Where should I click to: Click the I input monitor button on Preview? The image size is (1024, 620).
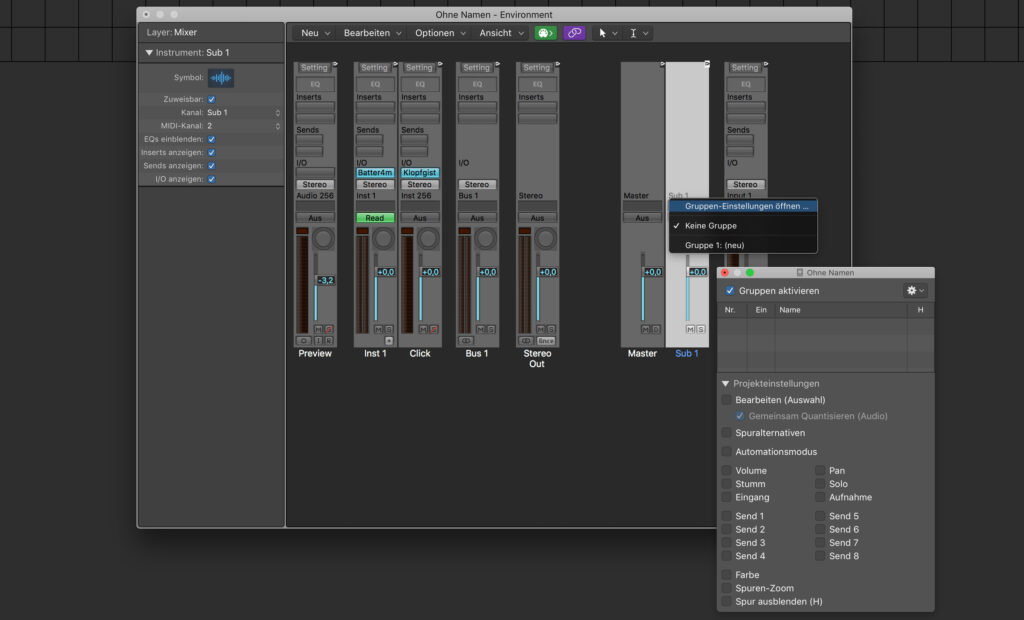(318, 341)
